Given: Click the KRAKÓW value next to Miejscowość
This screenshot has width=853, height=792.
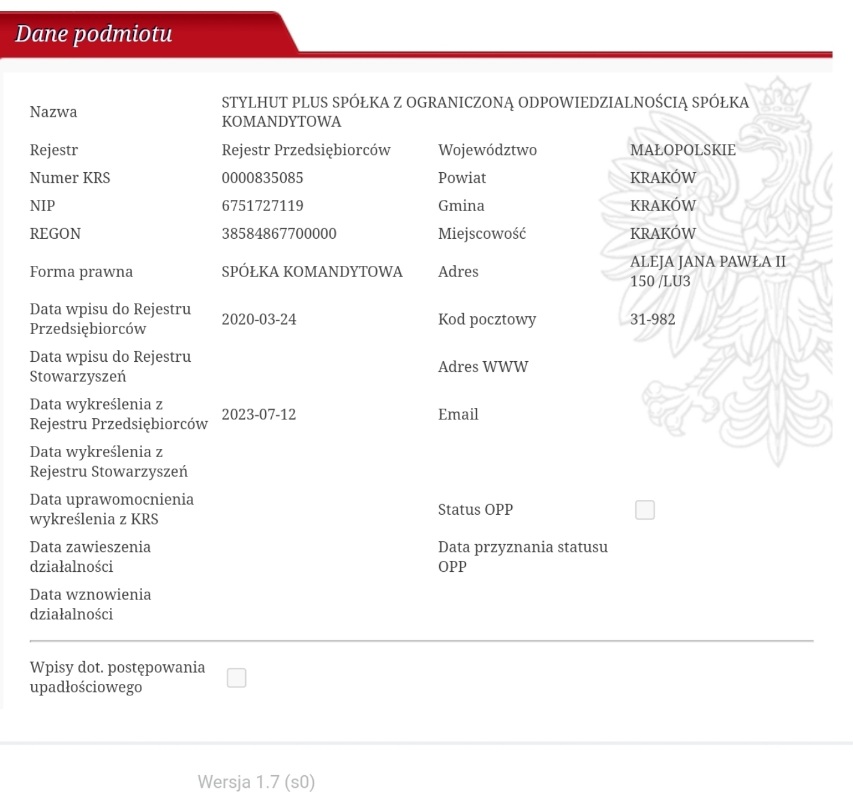Looking at the screenshot, I should point(663,233).
